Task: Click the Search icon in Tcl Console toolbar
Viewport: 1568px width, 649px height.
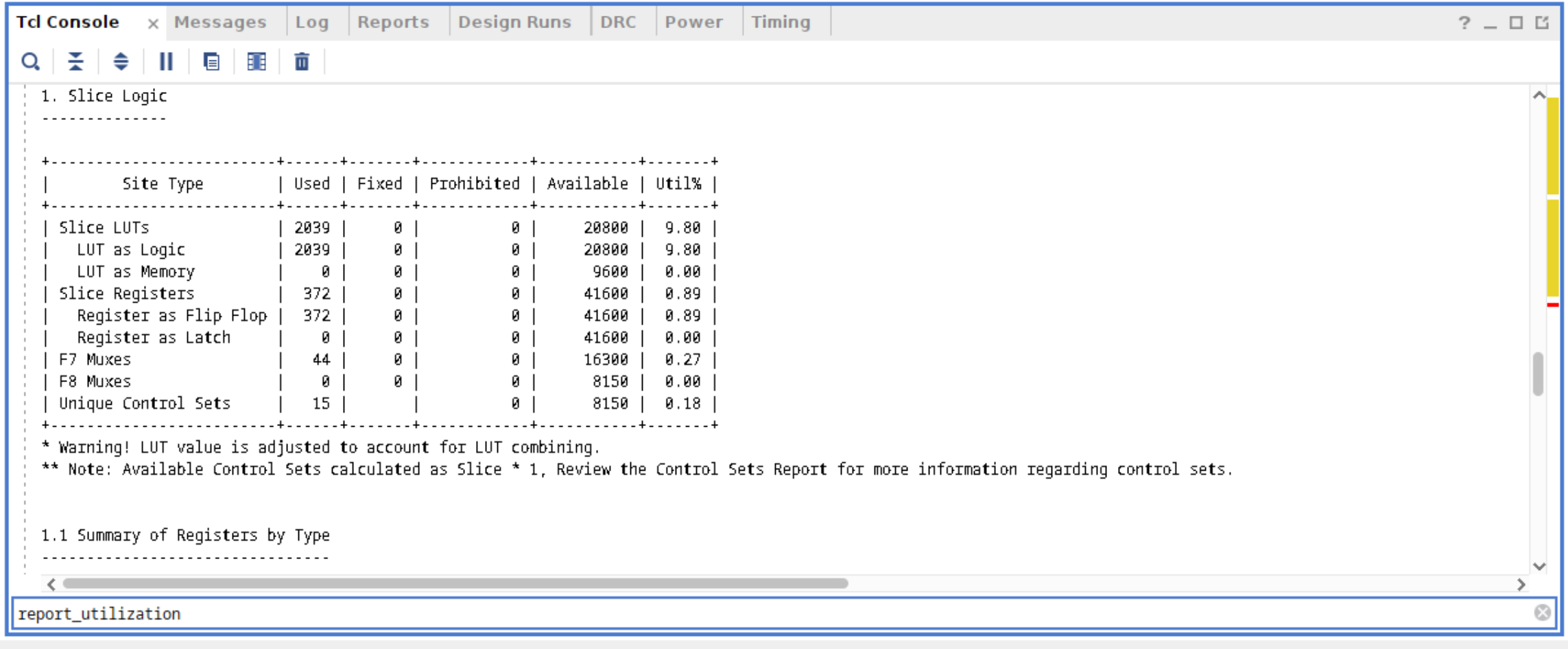Action: coord(30,62)
